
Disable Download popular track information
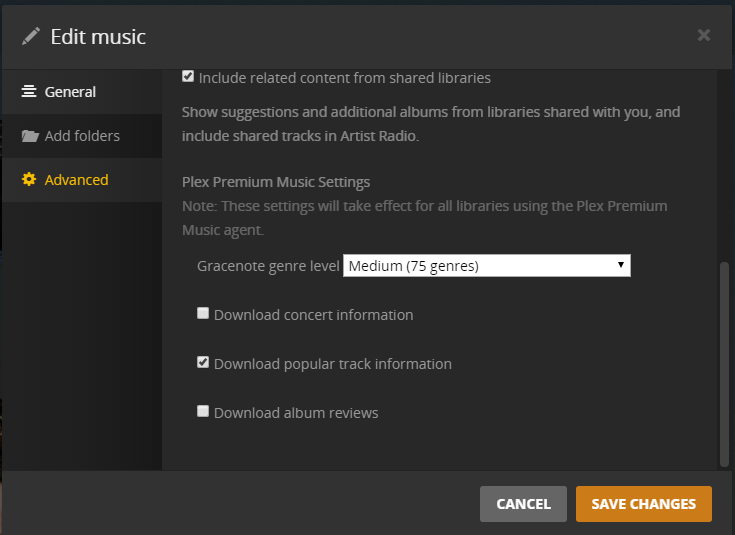tap(203, 362)
